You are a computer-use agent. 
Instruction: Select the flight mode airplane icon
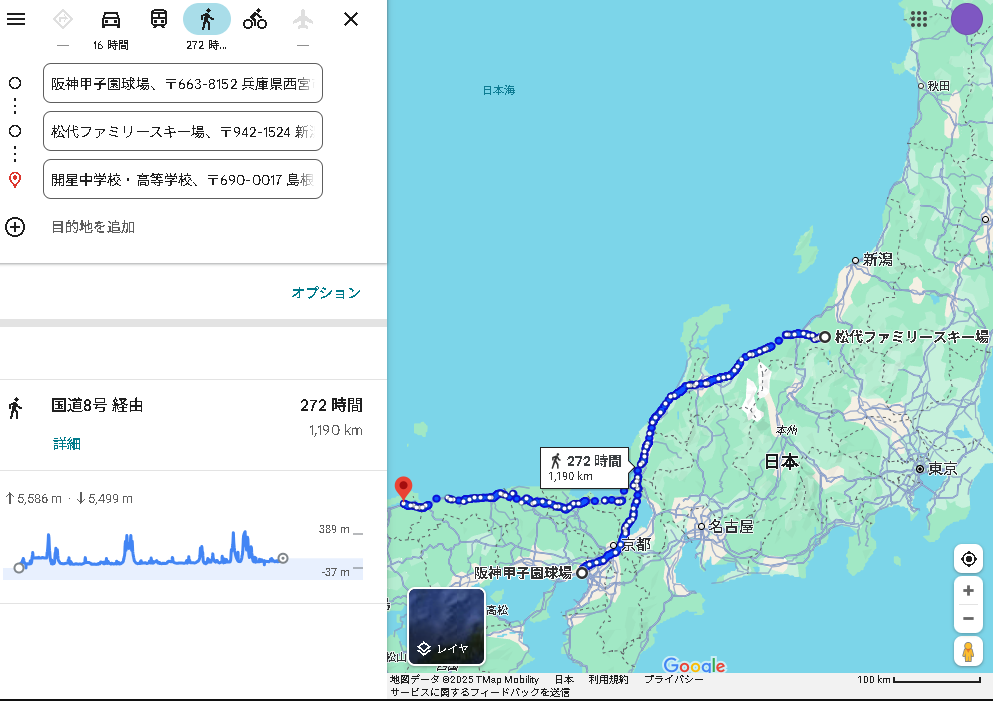(x=303, y=20)
